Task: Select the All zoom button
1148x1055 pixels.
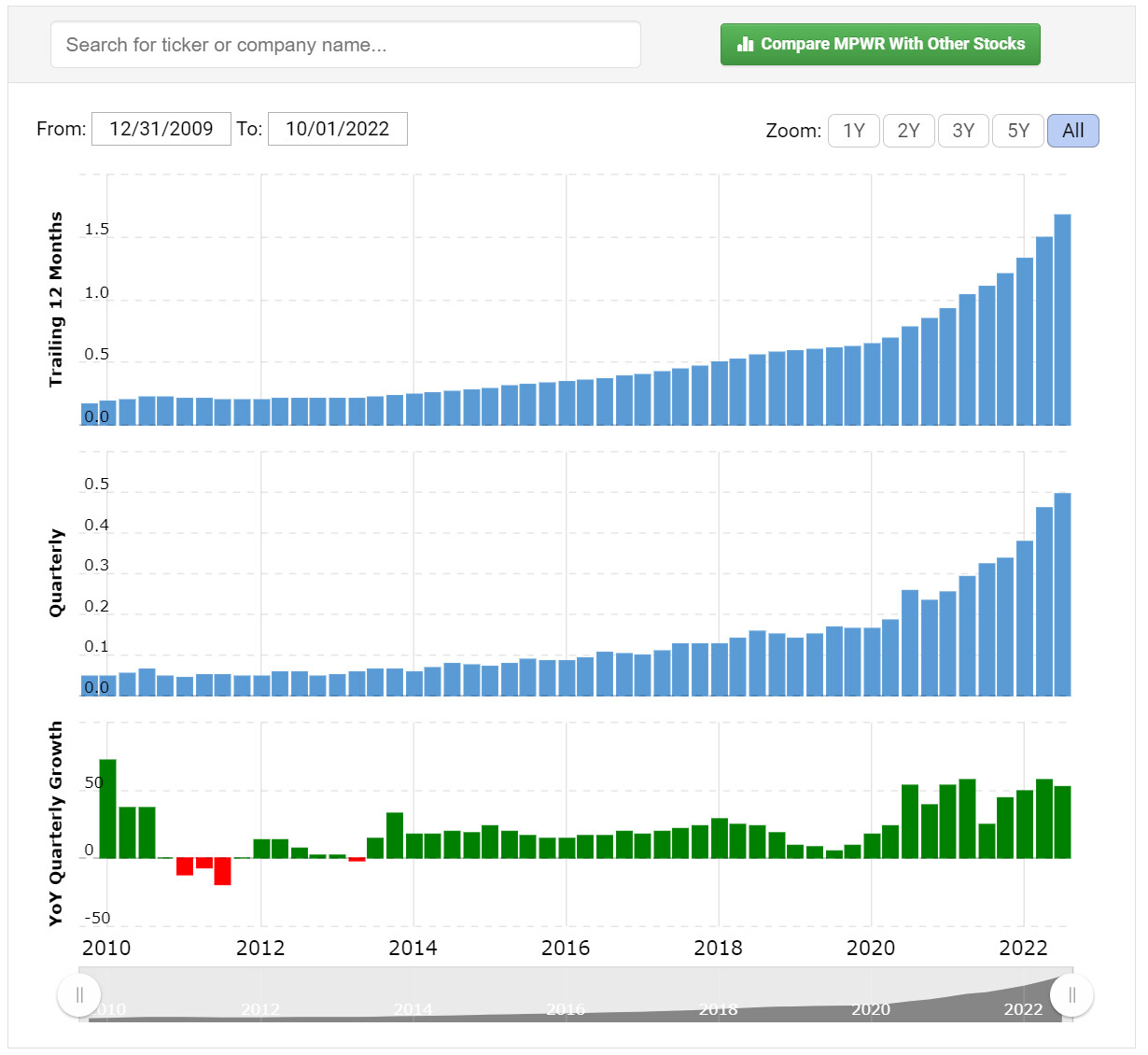Action: click(x=1073, y=131)
